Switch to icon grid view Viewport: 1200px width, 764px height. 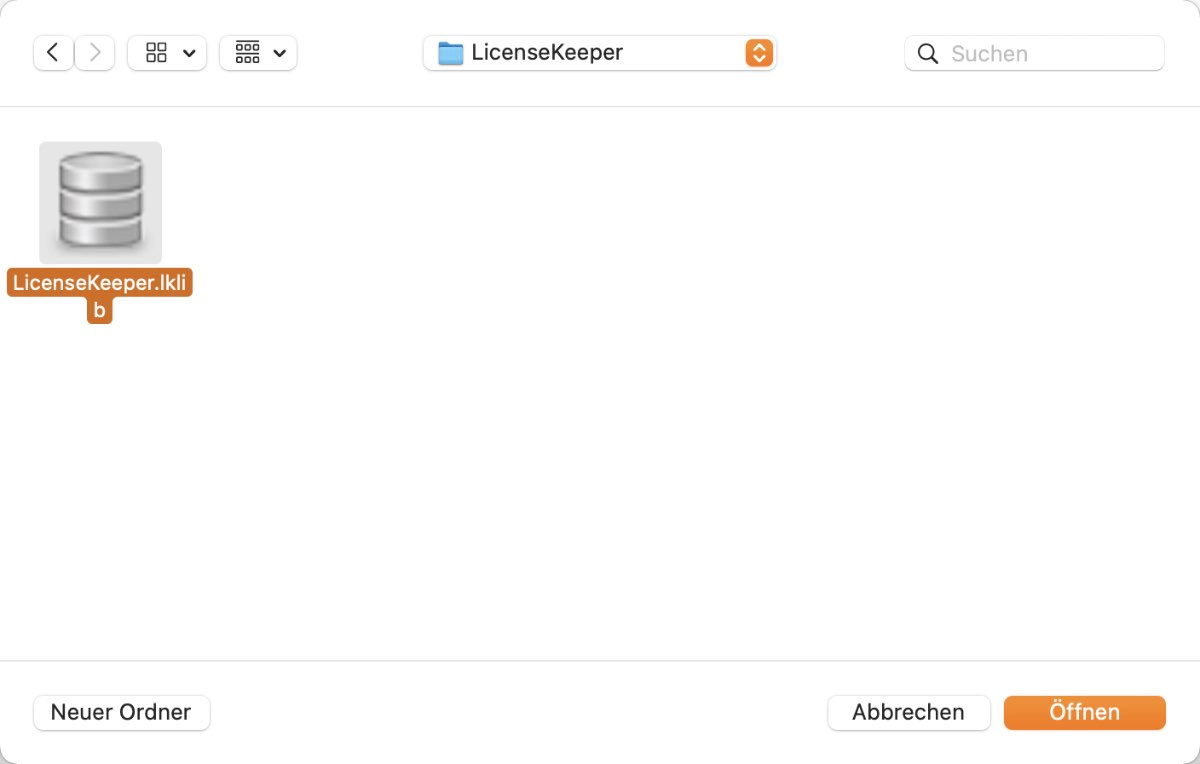coord(156,53)
